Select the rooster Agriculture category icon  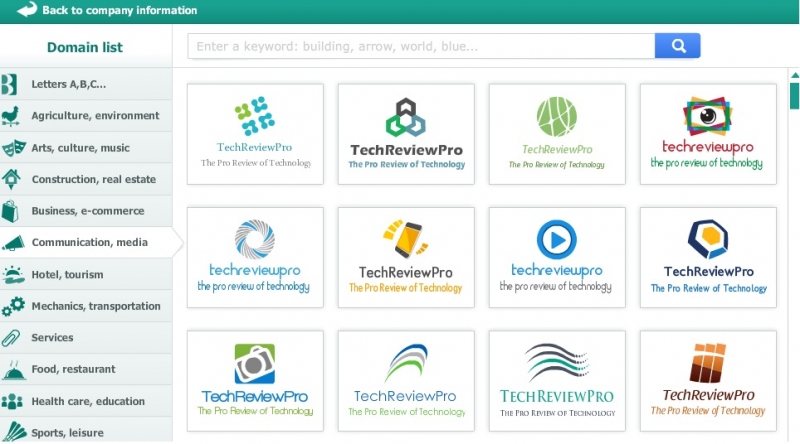click(13, 116)
